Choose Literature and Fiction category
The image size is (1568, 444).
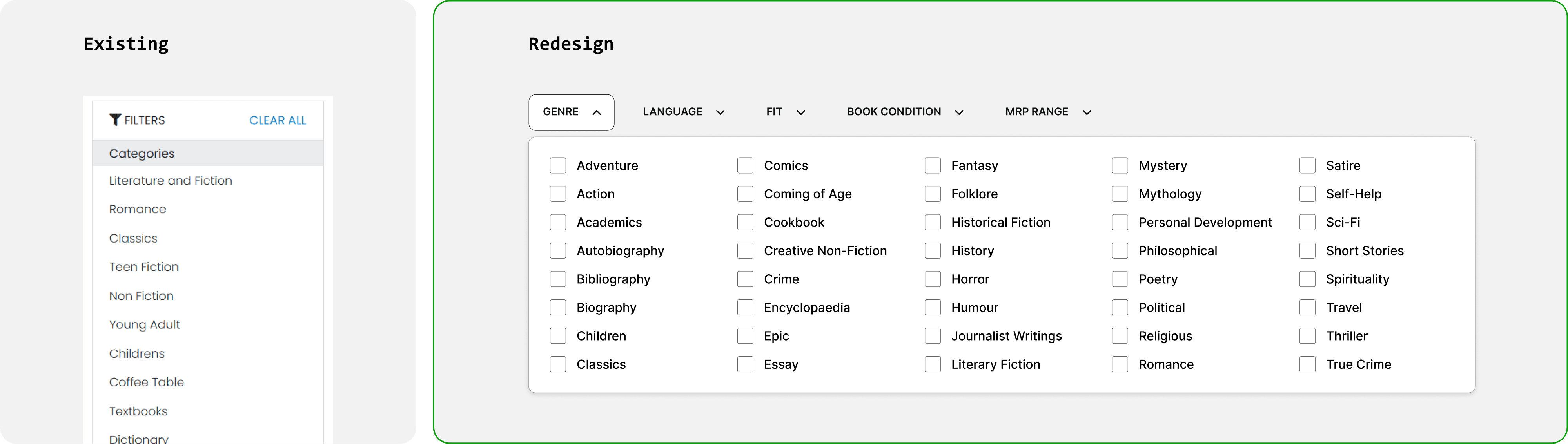pyautogui.click(x=171, y=181)
